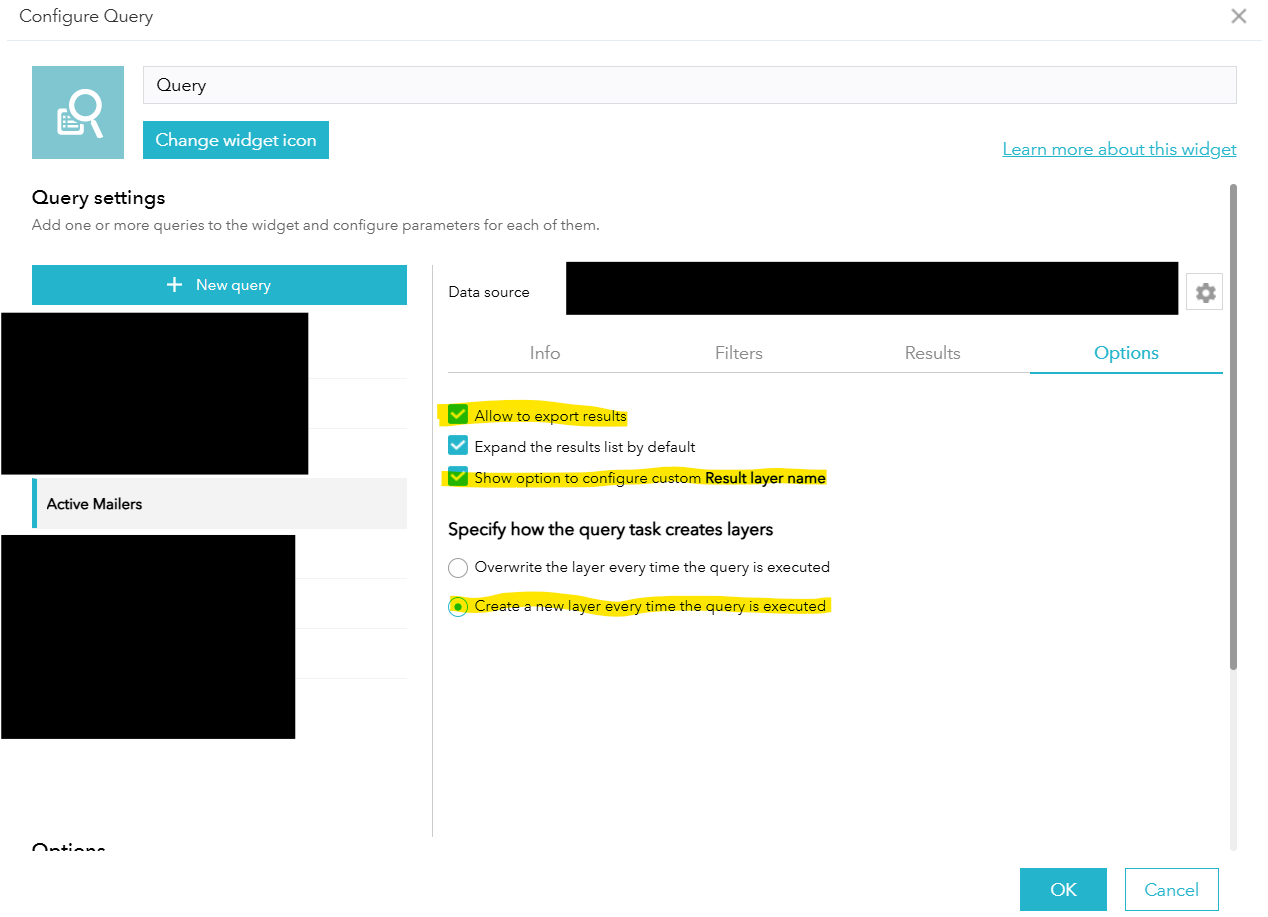Click the "Change widget icon" button
This screenshot has height=917, width=1268.
point(236,140)
